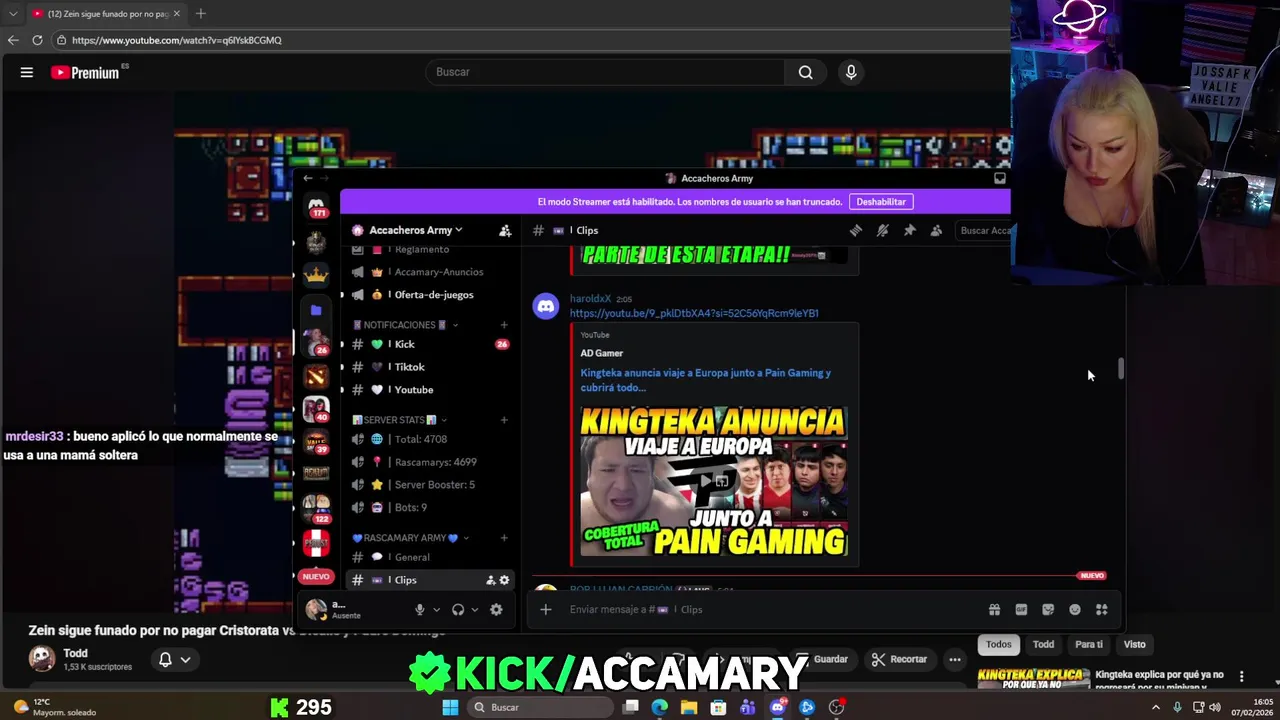Add channel to SERVER STATS category plus
This screenshot has width=1280, height=720.
(504, 420)
